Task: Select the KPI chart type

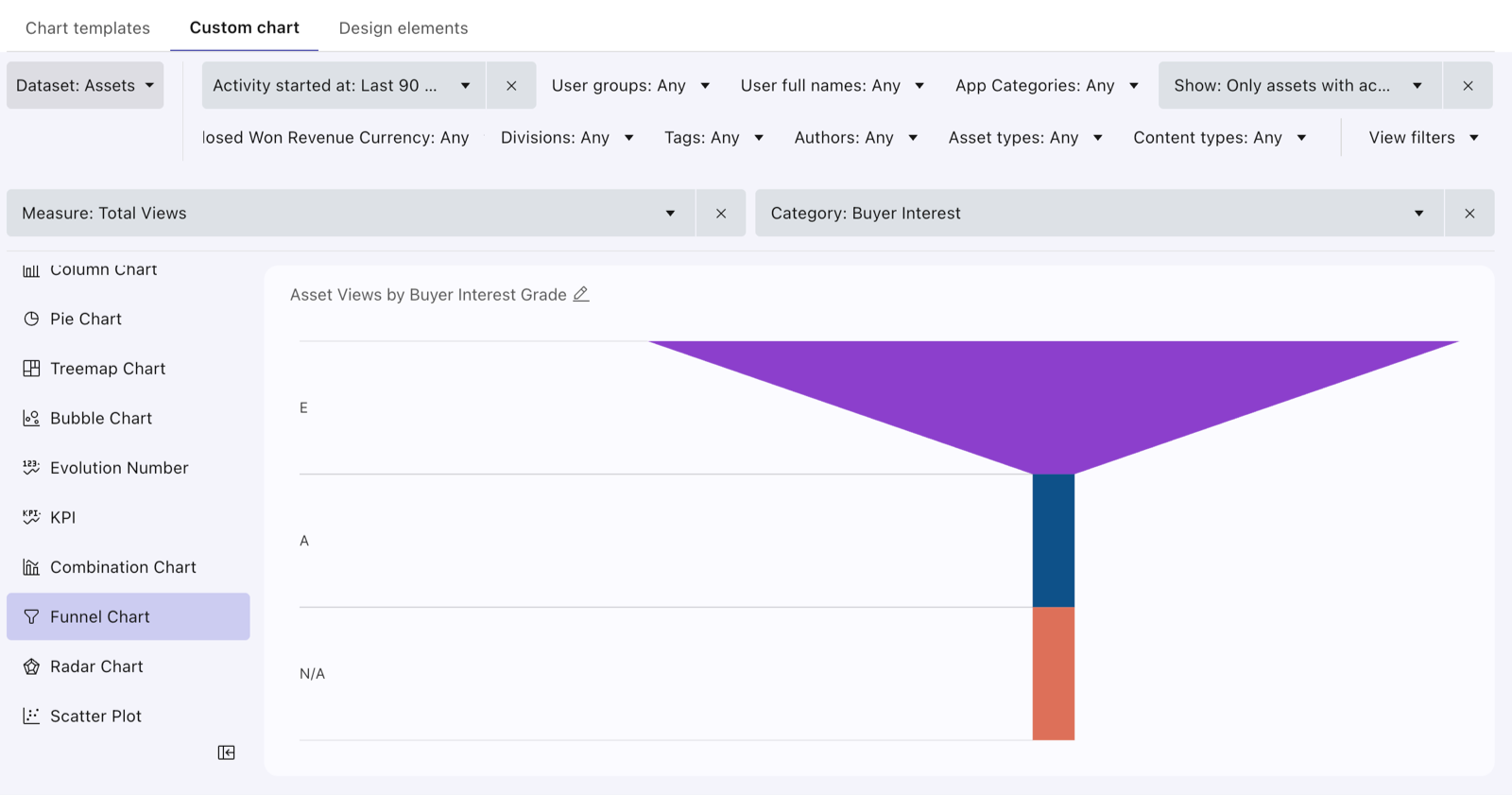Action: (x=129, y=517)
